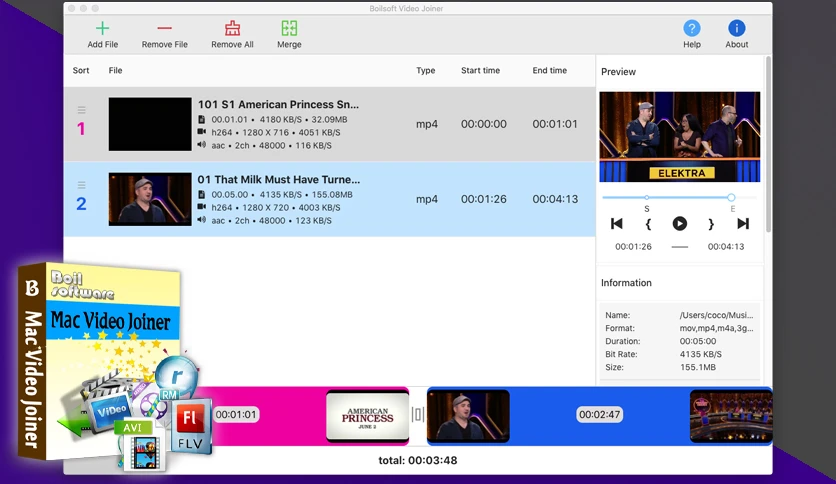Click the blue clip's last frame thumbnail
The image size is (836, 484).
[x=730, y=416]
